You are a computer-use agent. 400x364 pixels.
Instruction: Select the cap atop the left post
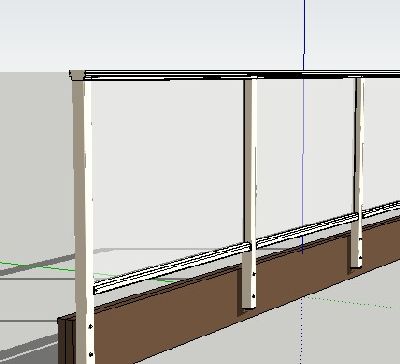pos(77,75)
